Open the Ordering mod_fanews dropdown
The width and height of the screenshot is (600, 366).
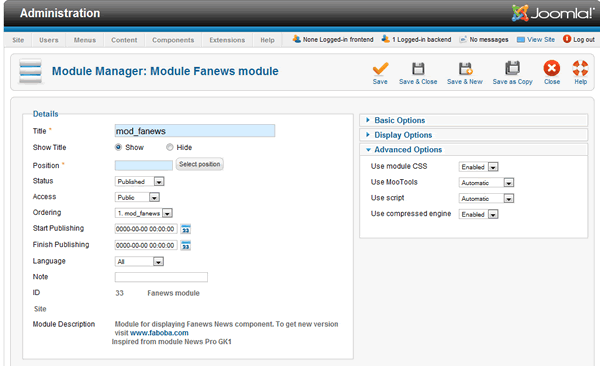(x=144, y=213)
